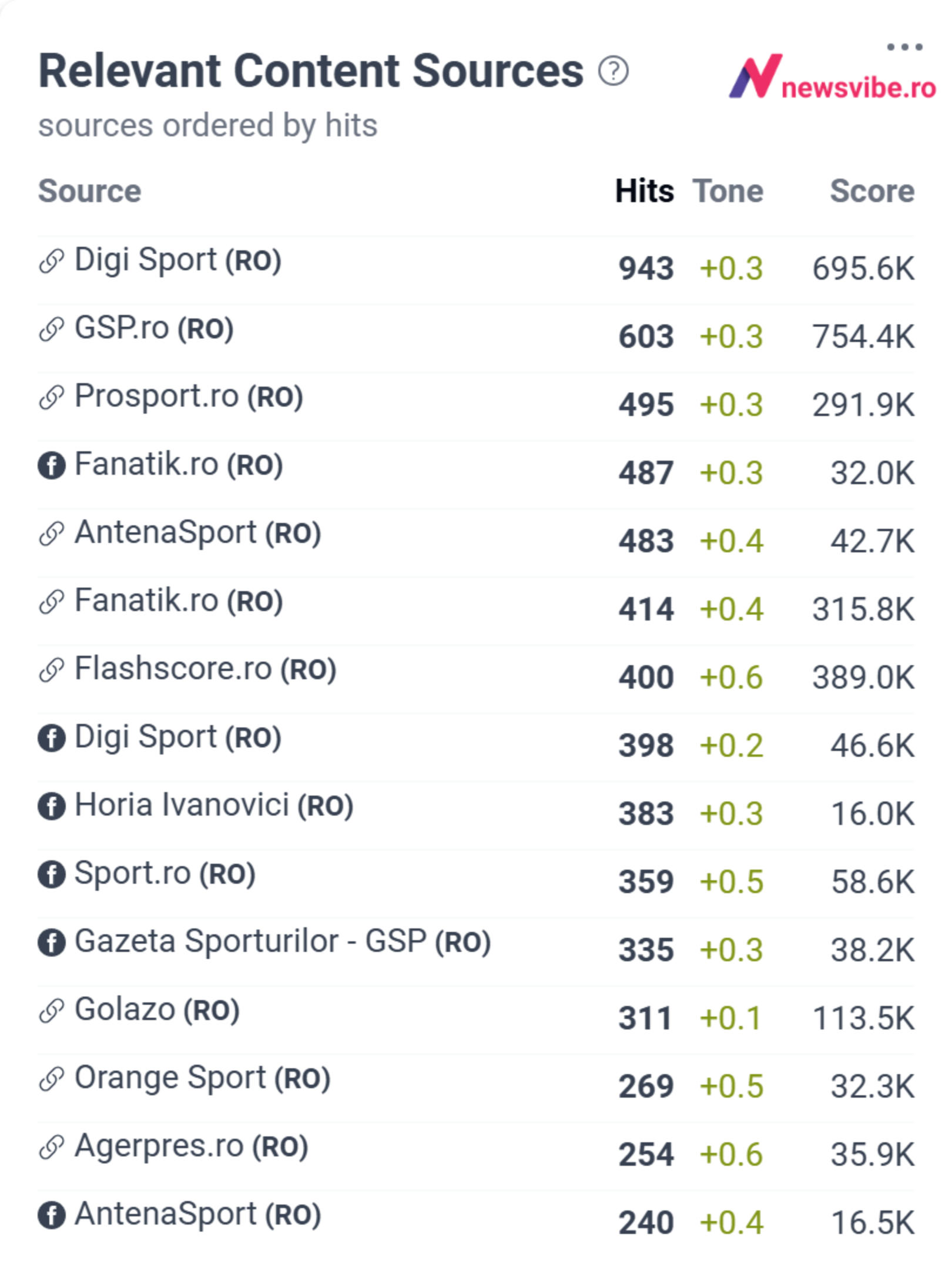Screen dimensions: 952x1288
Task: Open the help question mark icon
Action: pyautogui.click(x=613, y=71)
